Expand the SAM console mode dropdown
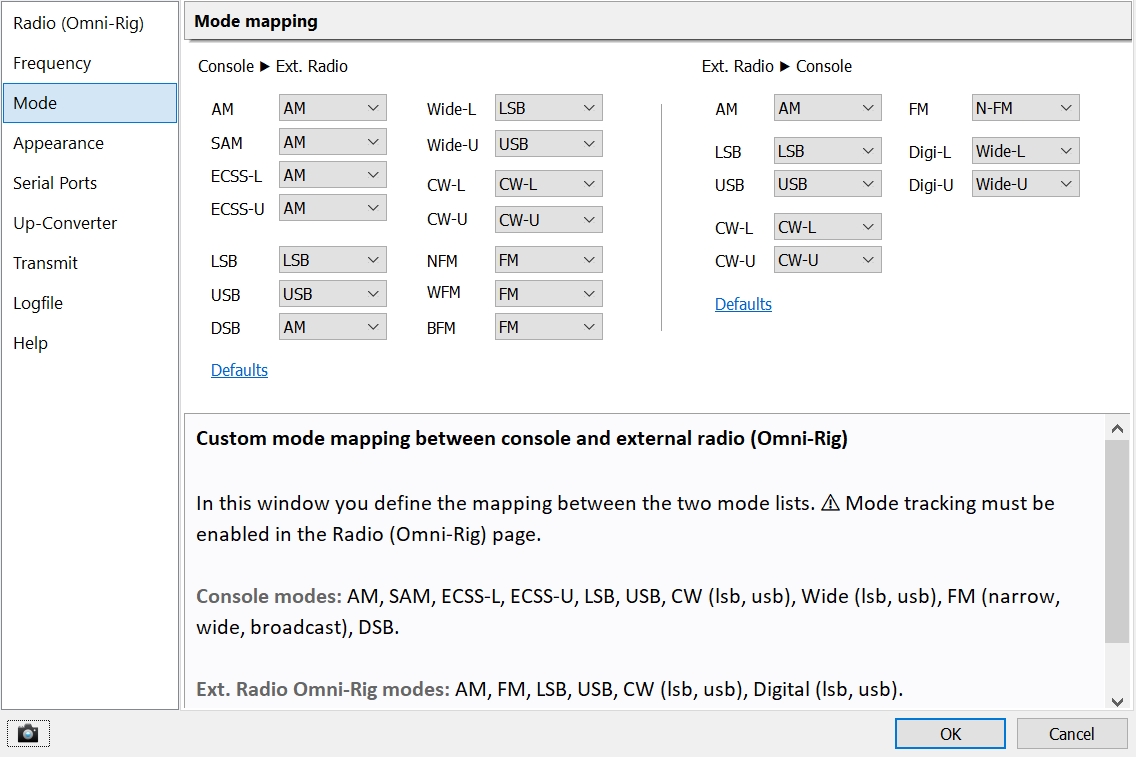The height and width of the screenshot is (757, 1136). pos(332,142)
